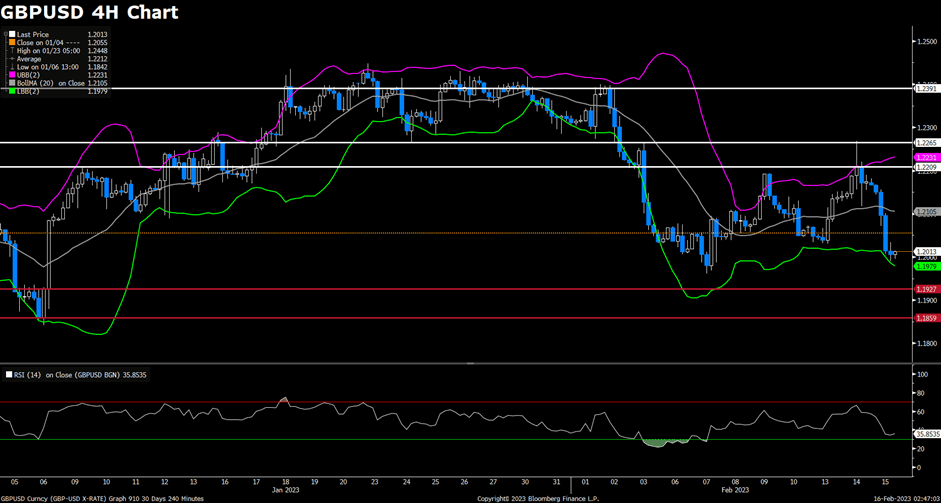Click the green 1.1979 lower band label
Screen dimensions: 941x503
point(925,267)
